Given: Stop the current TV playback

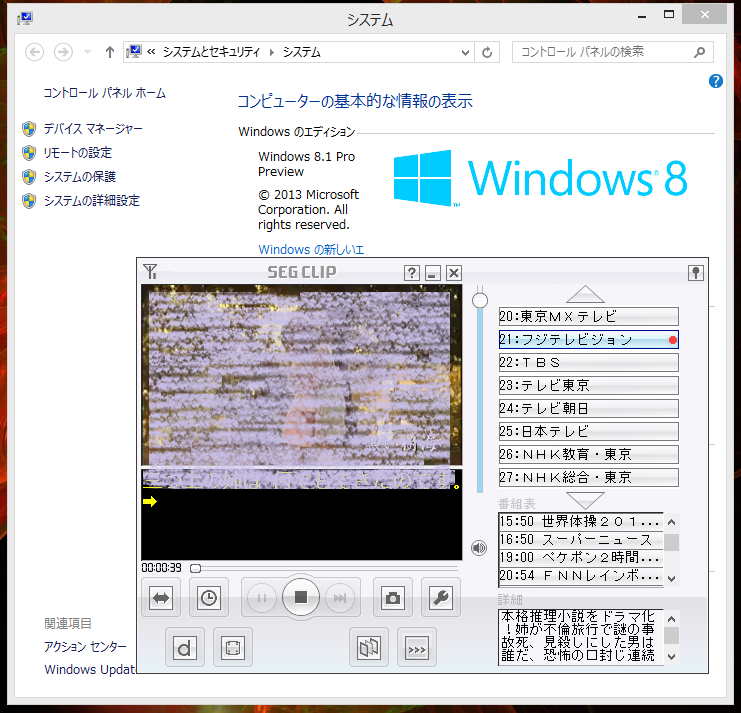Looking at the screenshot, I should 301,598.
